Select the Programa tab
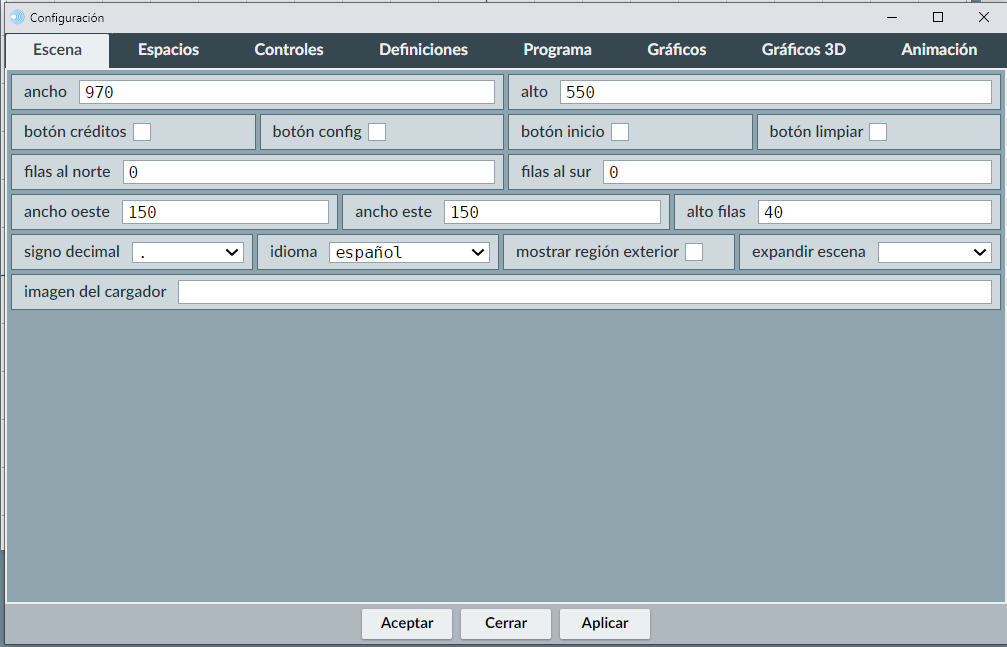 [x=557, y=50]
